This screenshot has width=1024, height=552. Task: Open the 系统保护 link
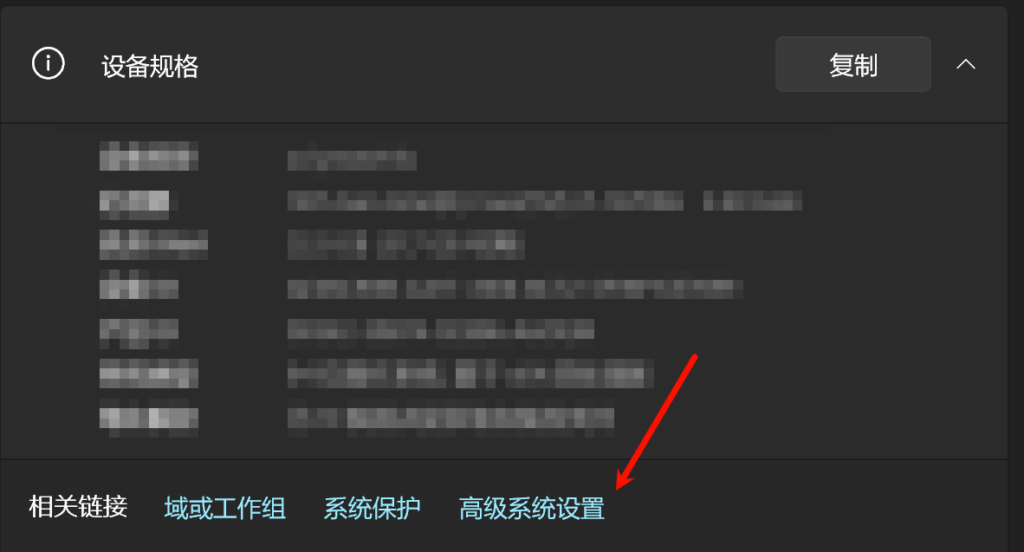coord(372,508)
